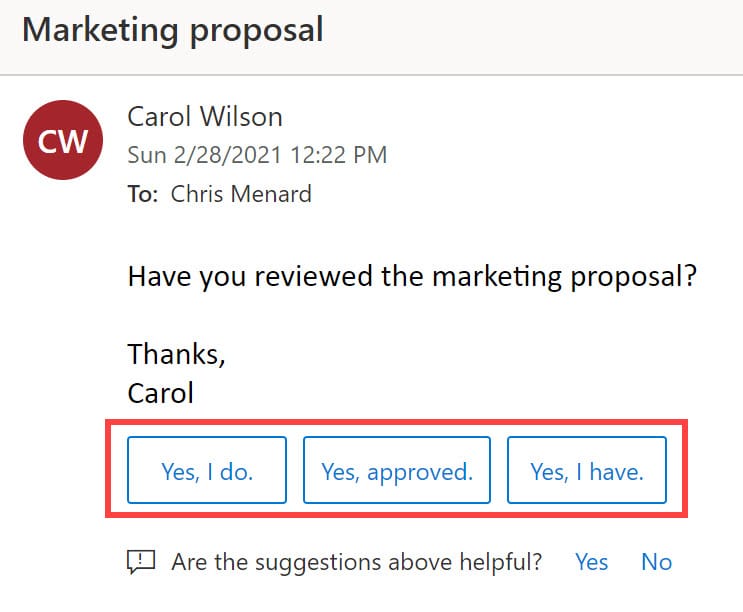
Task: Click the Marketing proposal subject title
Action: [173, 29]
